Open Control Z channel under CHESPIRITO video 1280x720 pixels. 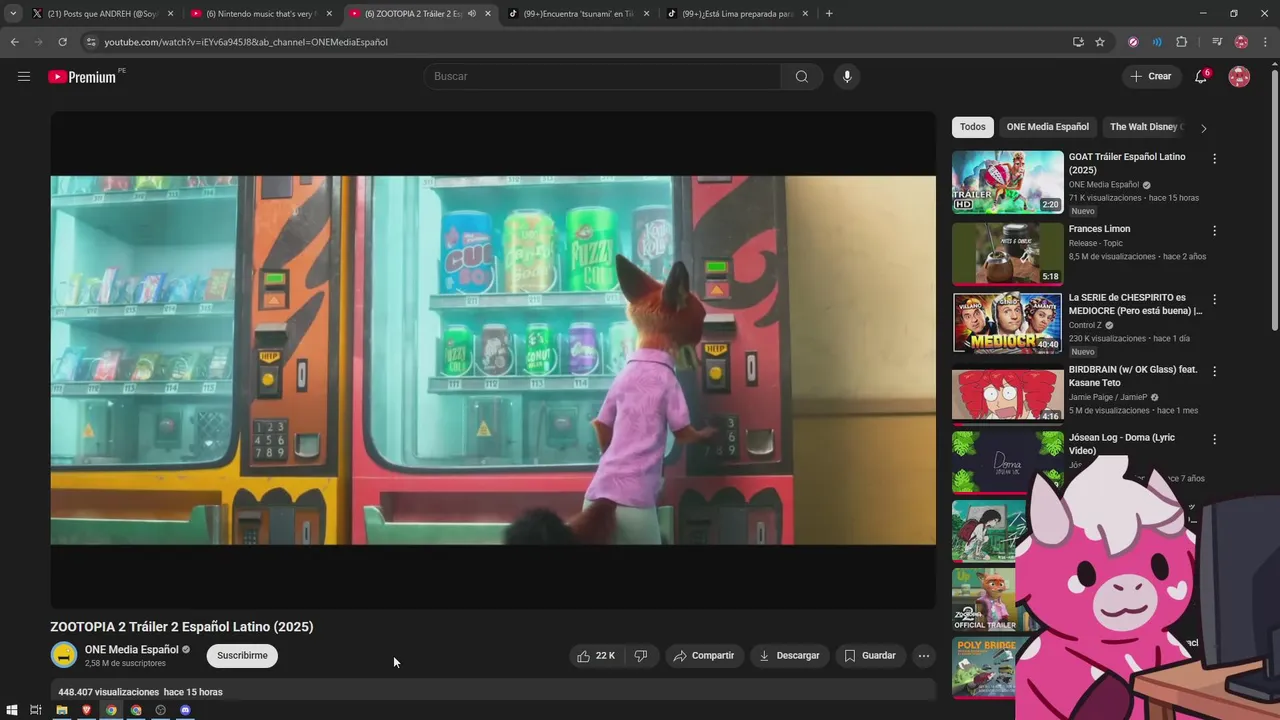point(1085,325)
